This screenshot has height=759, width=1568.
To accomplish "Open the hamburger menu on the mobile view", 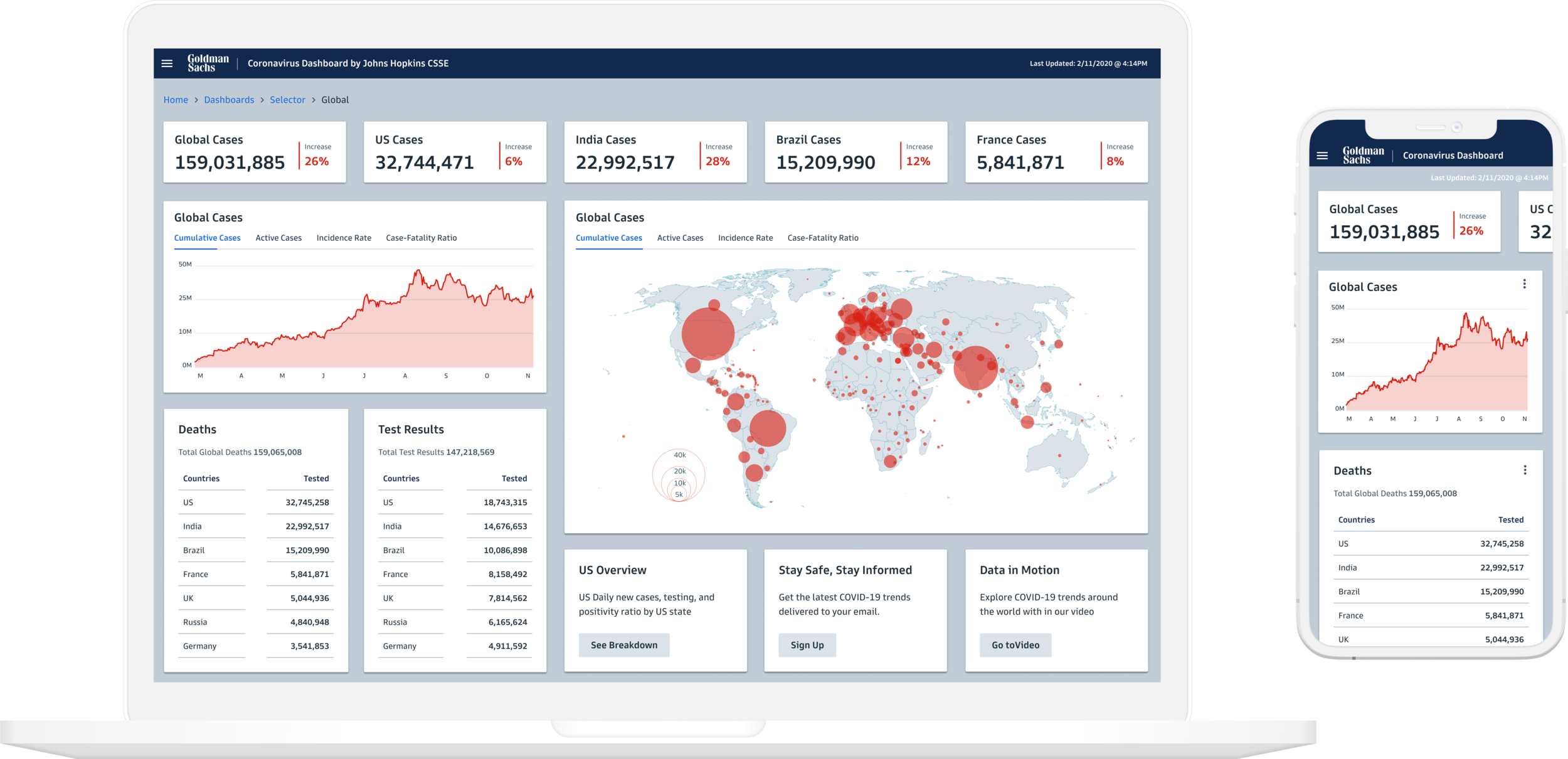I will click(x=1323, y=155).
